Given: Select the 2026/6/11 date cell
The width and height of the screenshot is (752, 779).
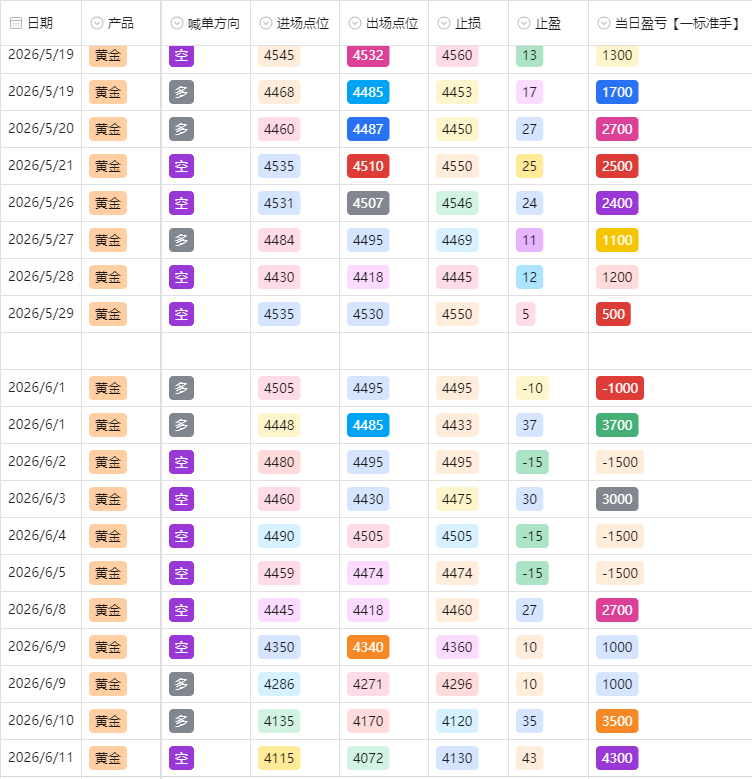Looking at the screenshot, I should [x=41, y=758].
